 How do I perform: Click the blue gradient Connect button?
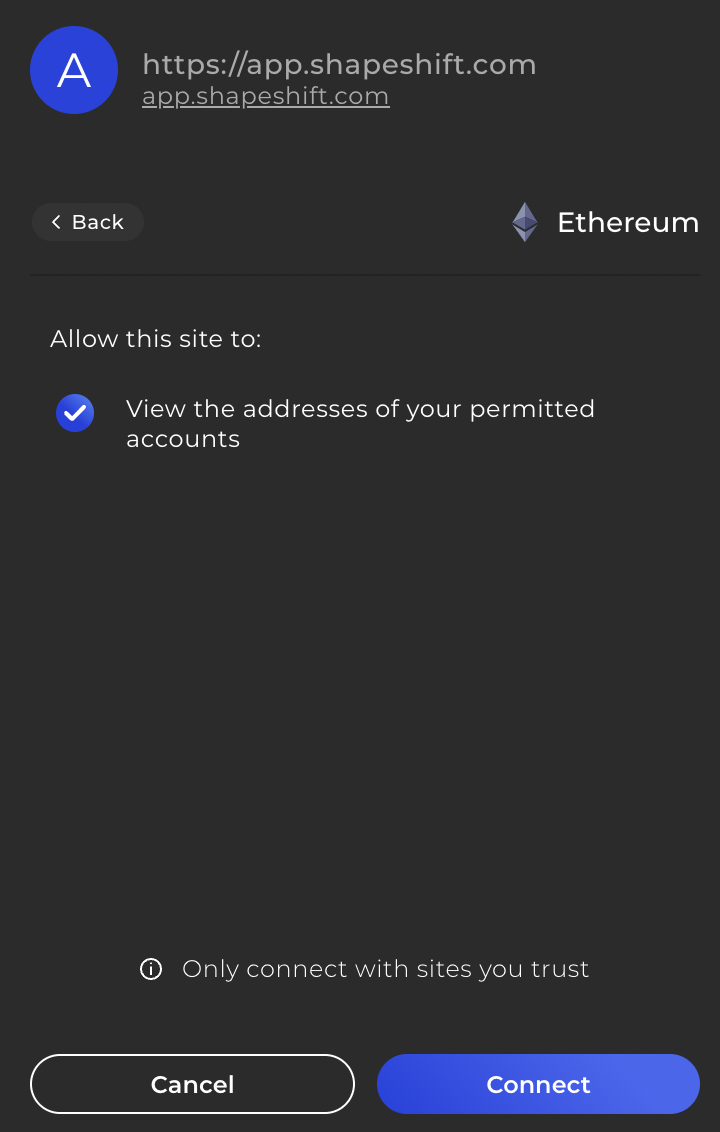(x=539, y=1084)
